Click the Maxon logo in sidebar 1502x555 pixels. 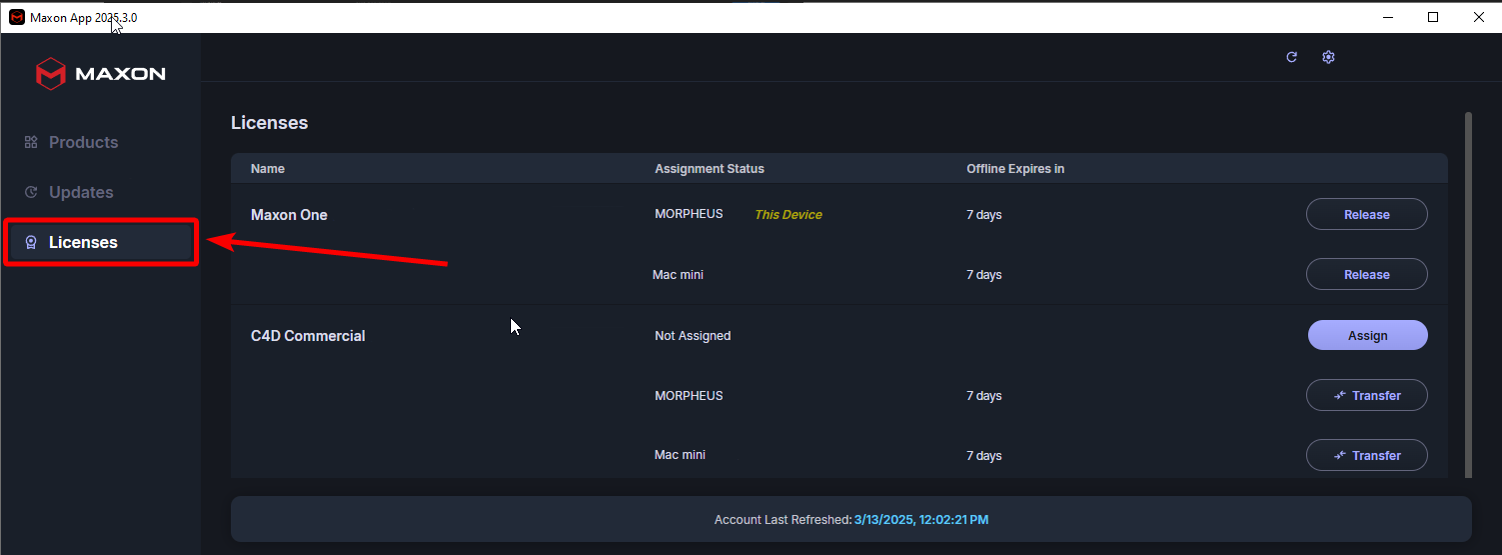pyautogui.click(x=101, y=74)
